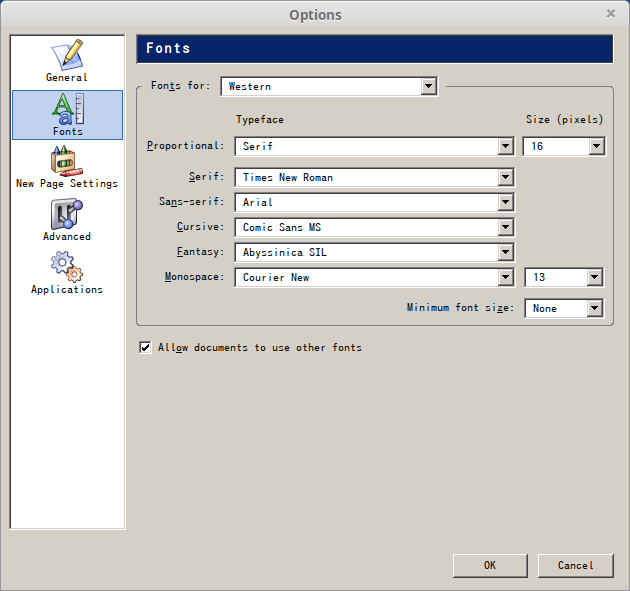Click the New Page Settings label

coord(67,184)
